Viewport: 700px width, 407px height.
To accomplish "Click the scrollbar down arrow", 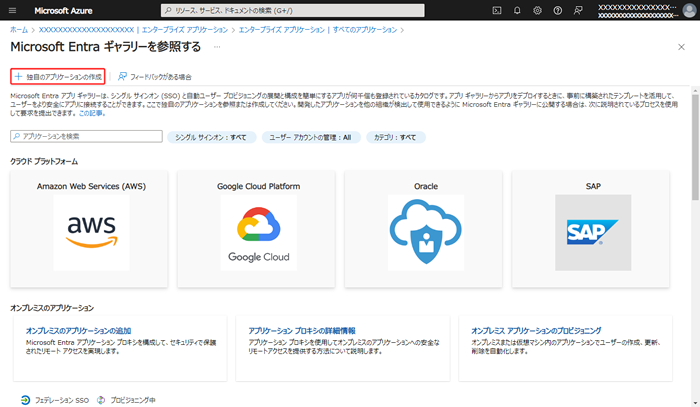I will tap(696, 403).
